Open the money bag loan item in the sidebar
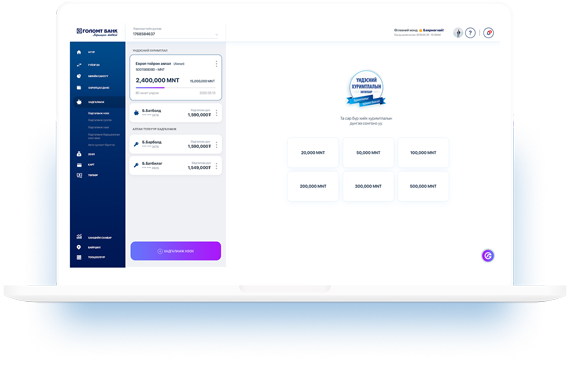 [x=86, y=154]
